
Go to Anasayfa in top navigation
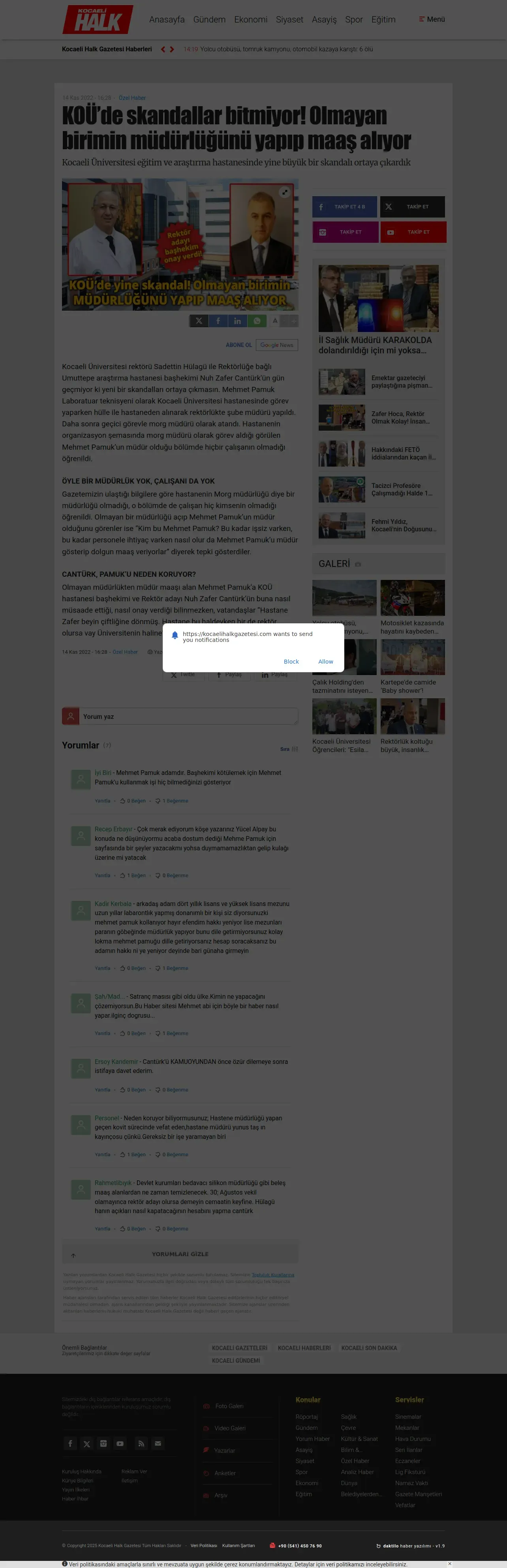(x=167, y=19)
